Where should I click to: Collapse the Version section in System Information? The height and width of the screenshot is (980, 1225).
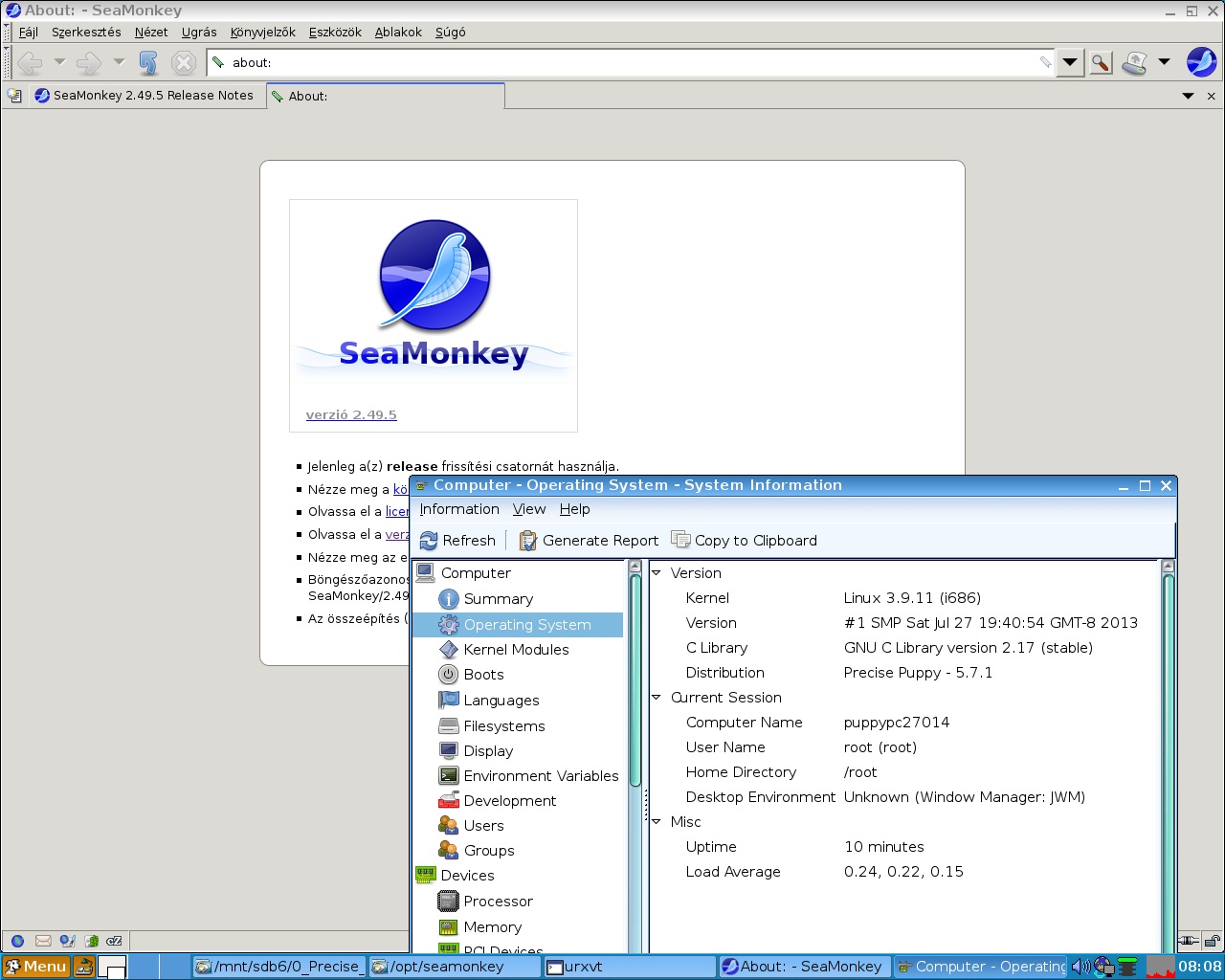coord(657,572)
